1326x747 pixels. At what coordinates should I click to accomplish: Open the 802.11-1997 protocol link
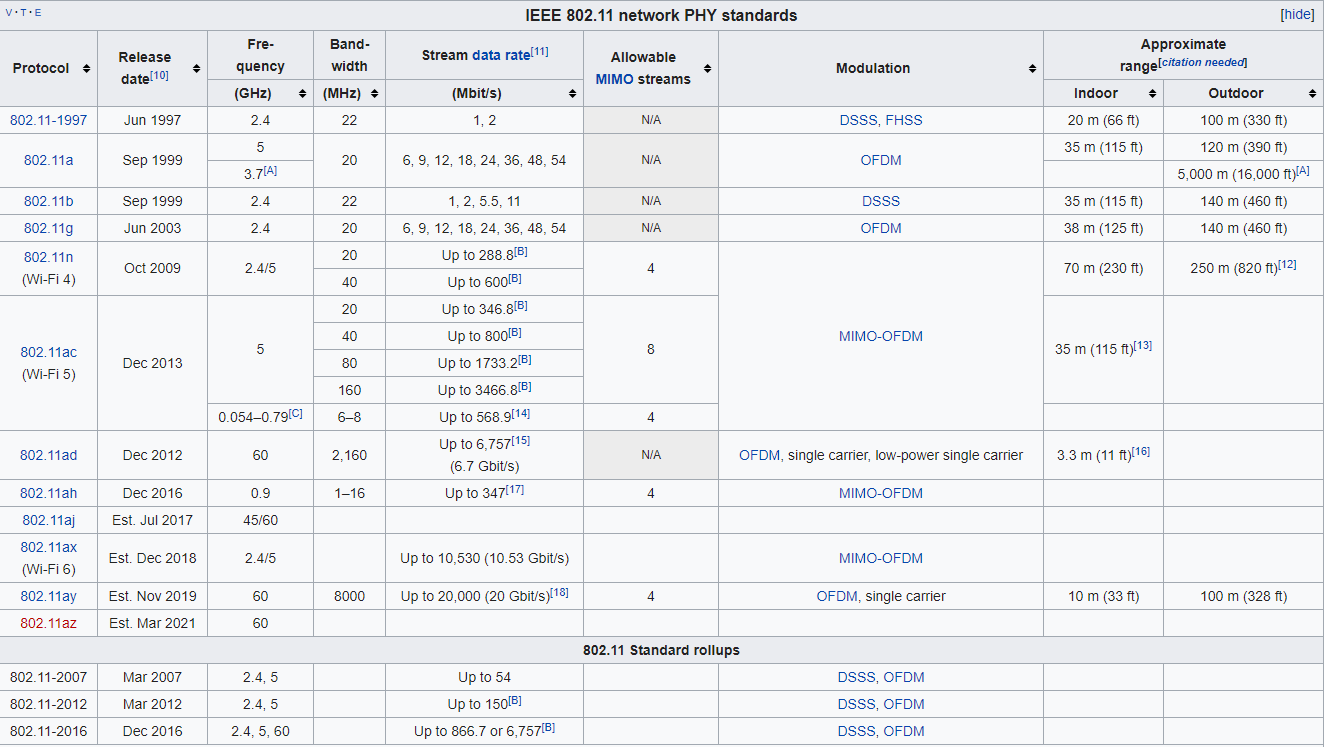(x=48, y=120)
